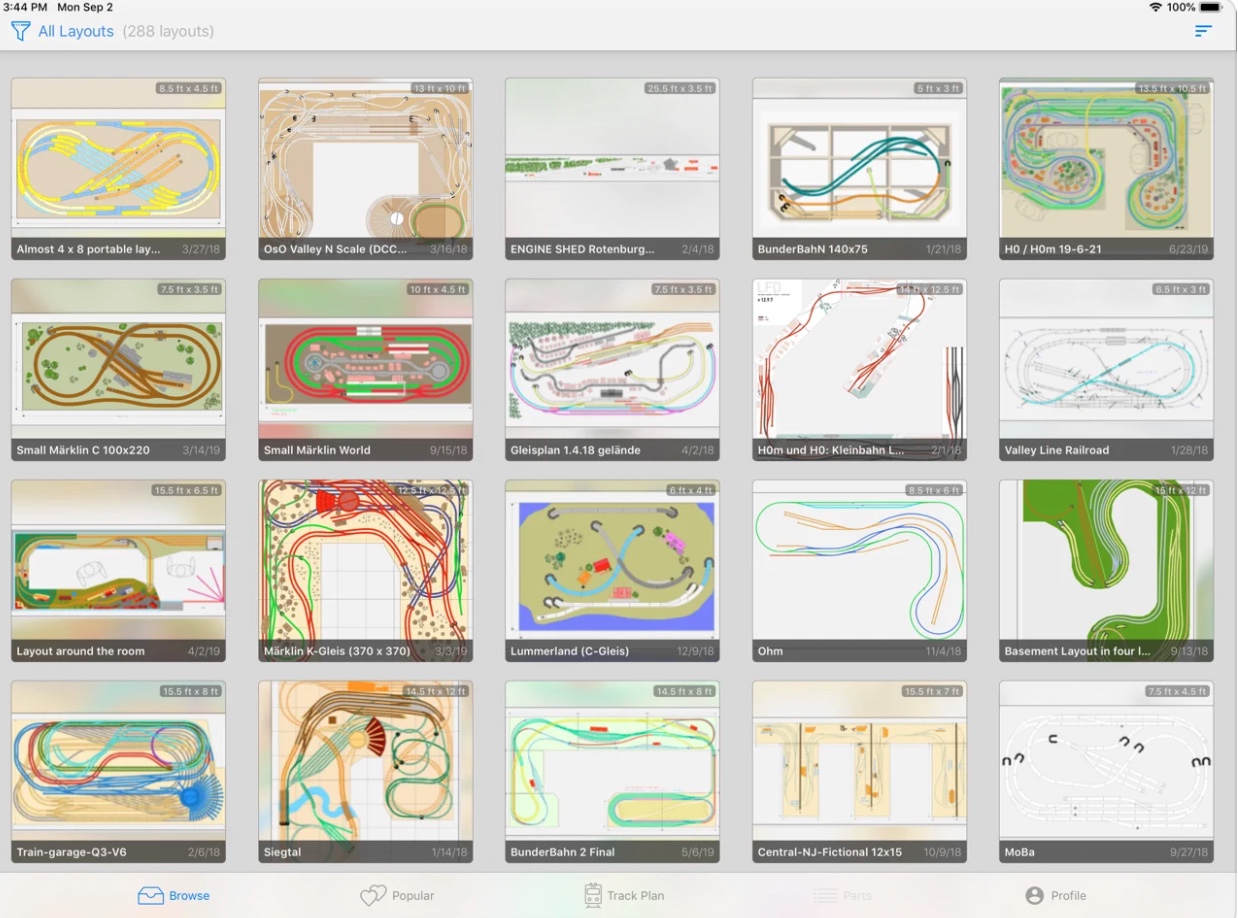Tap the 15.5 ft x 6.5 ft size label
This screenshot has width=1238, height=918.
[186, 490]
